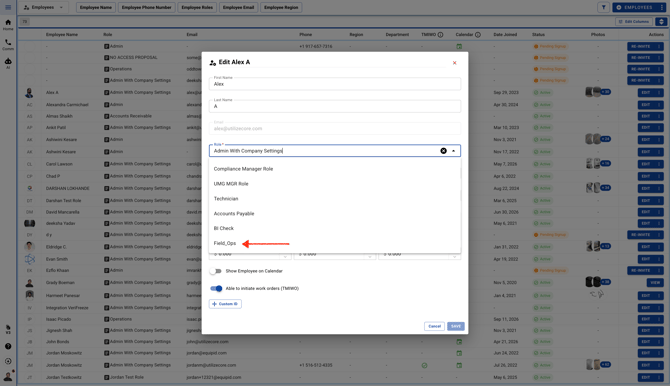The width and height of the screenshot is (670, 386).
Task: Click the Employee Email filter button
Action: [x=238, y=7]
